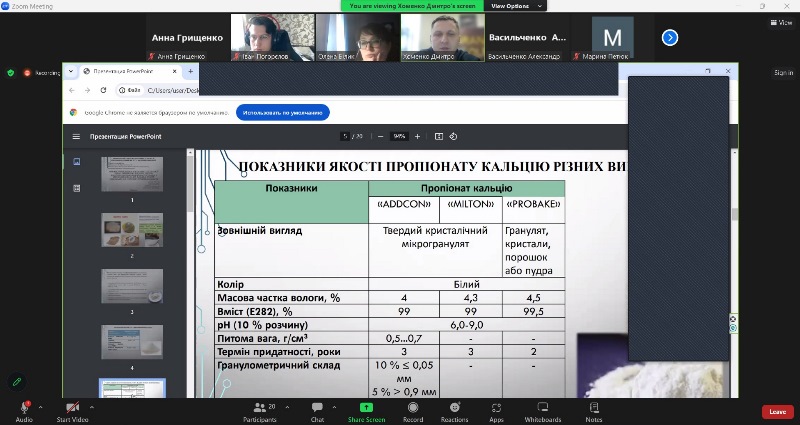Toggle the PDF viewer sidebar menu
800x425 pixels.
pos(77,136)
